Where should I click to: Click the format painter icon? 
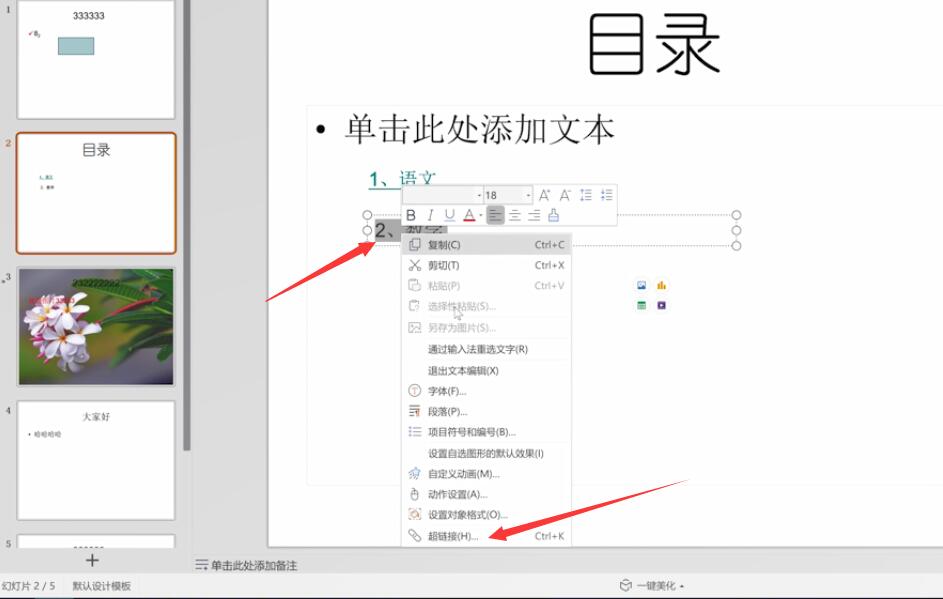coord(554,215)
